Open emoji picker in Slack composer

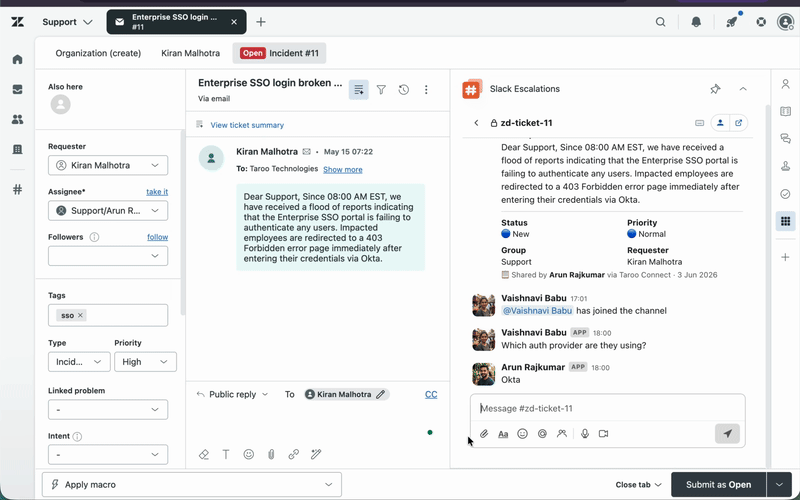522,434
